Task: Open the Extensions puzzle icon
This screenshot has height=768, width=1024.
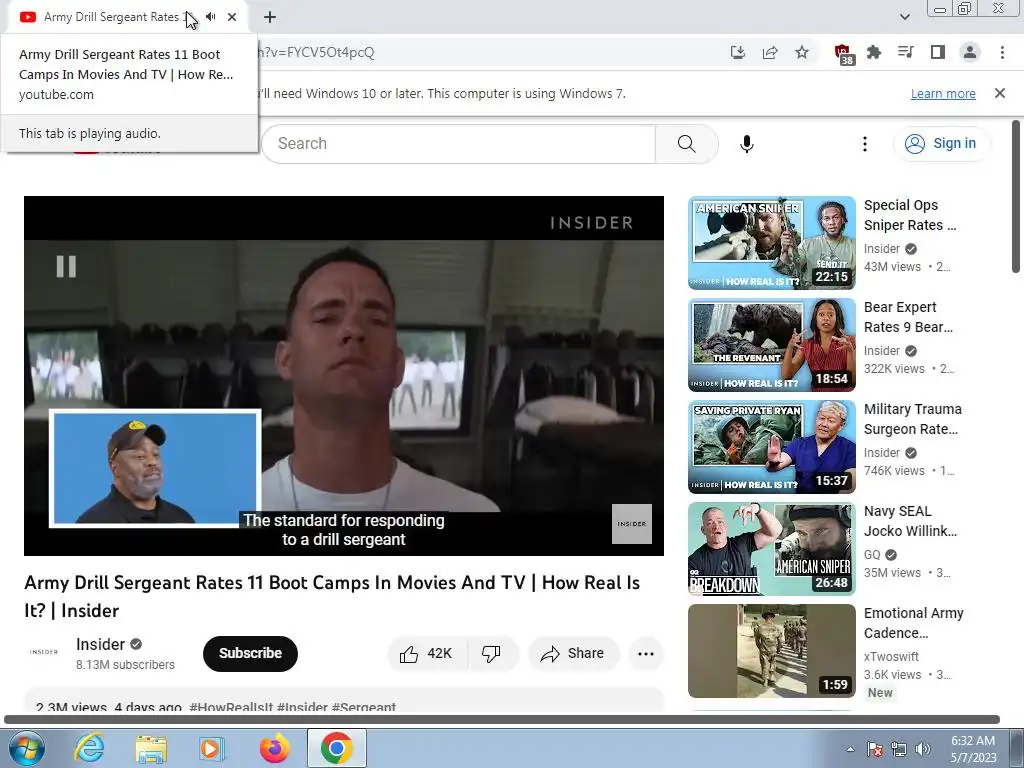Action: tap(874, 52)
